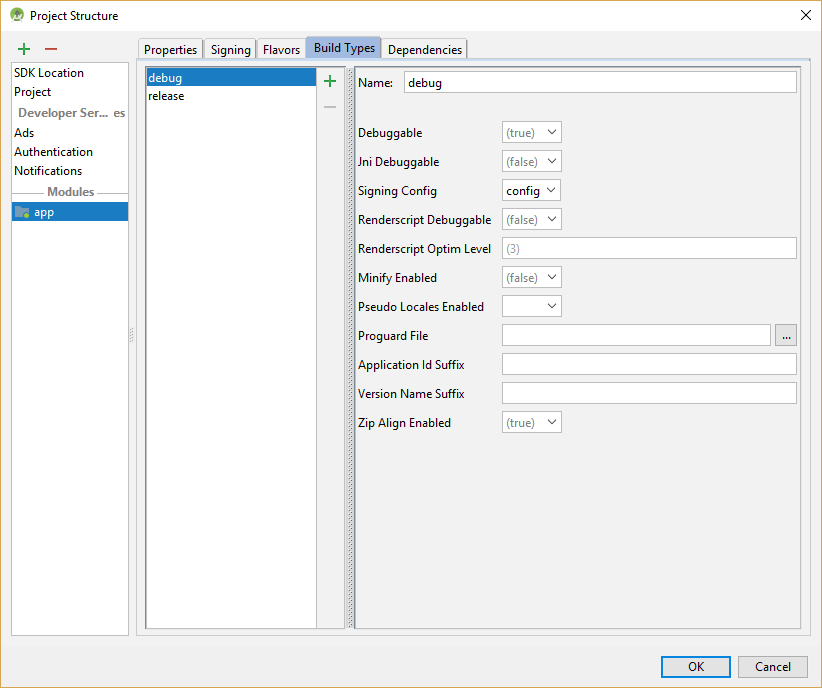This screenshot has height=688, width=822.
Task: Click the green plus to add a build type
Action: [330, 81]
